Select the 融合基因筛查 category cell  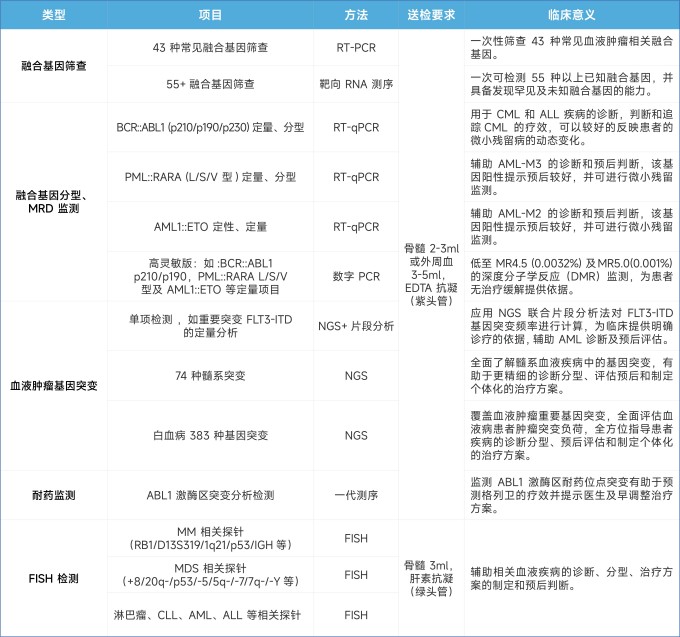(53, 65)
